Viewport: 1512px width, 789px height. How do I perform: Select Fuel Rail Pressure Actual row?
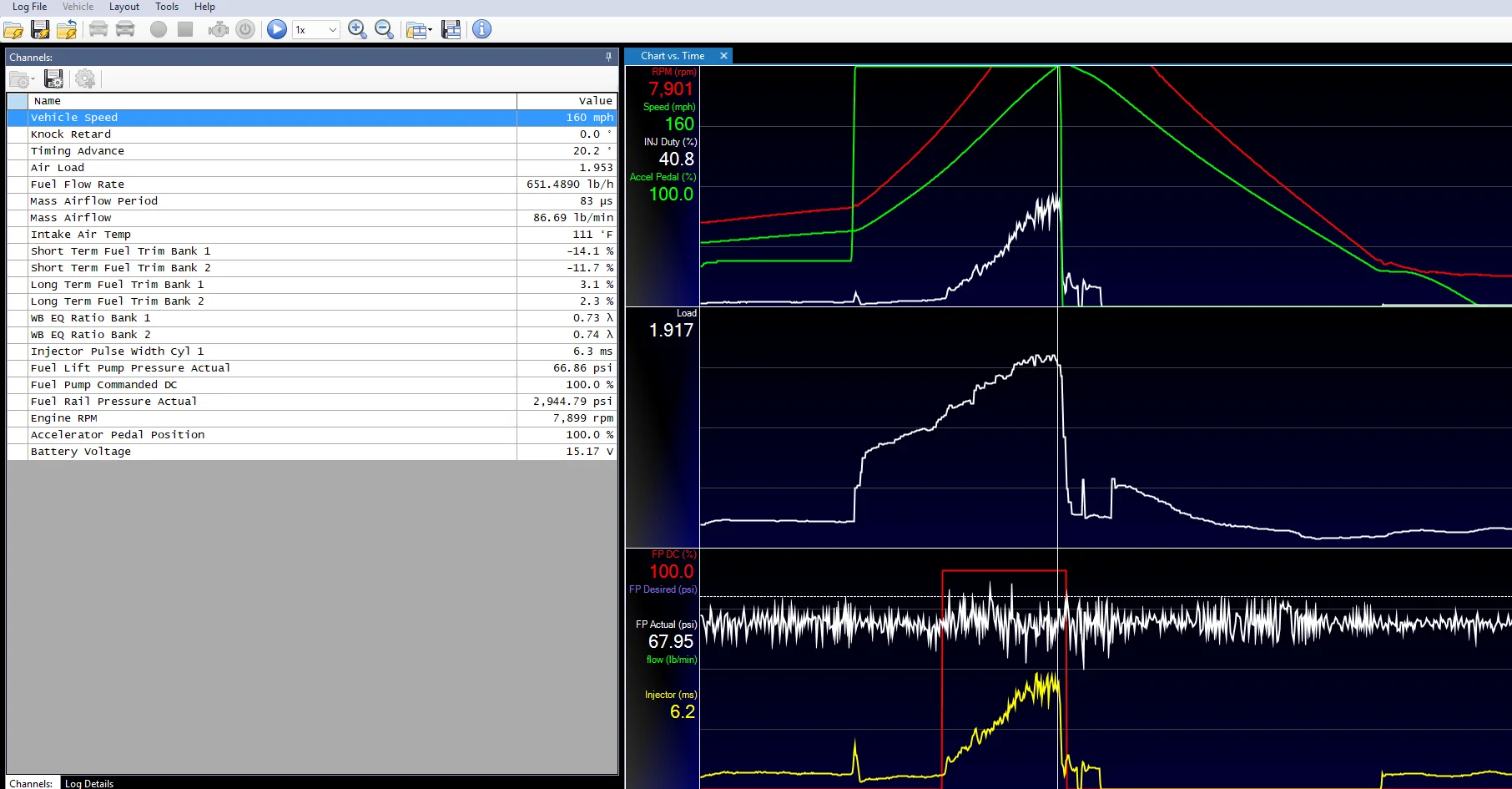(x=312, y=402)
